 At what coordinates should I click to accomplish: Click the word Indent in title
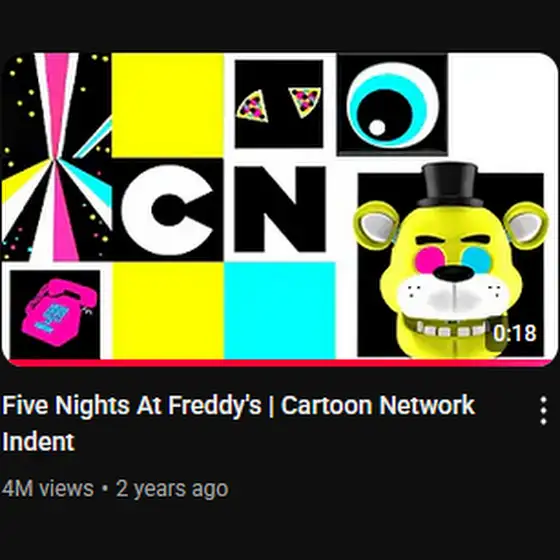pyautogui.click(x=38, y=441)
